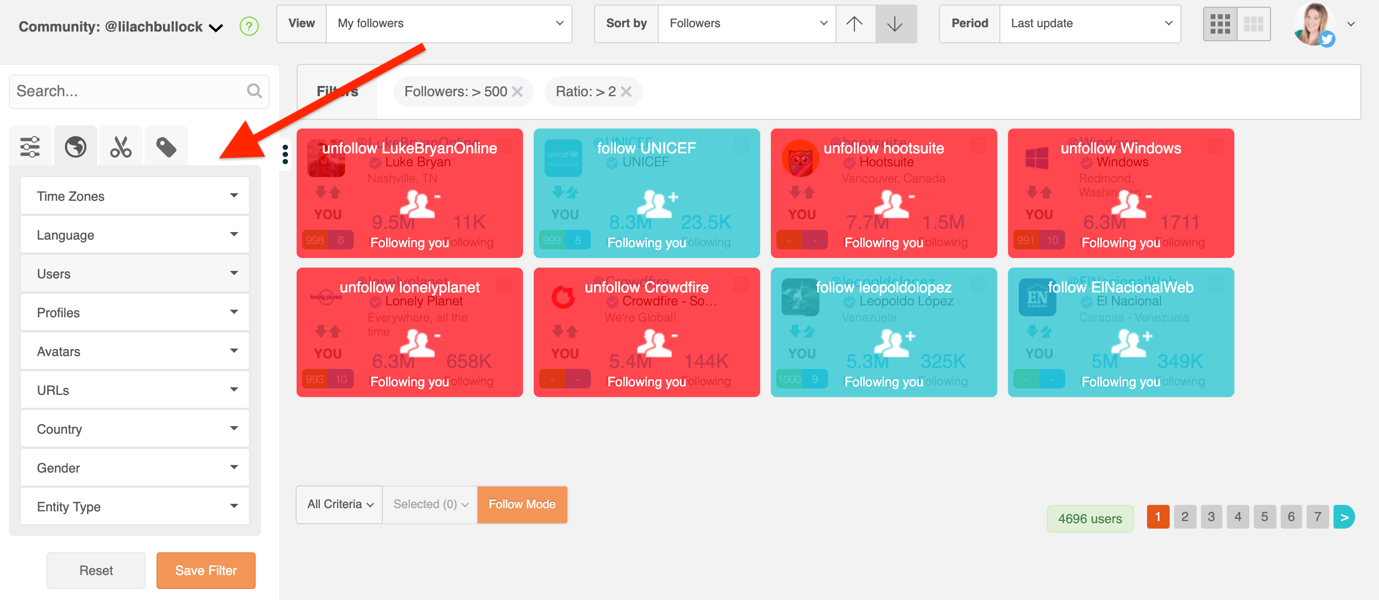Click follow icon on ElNacionalWeb card
This screenshot has height=600, width=1379.
coord(1130,342)
